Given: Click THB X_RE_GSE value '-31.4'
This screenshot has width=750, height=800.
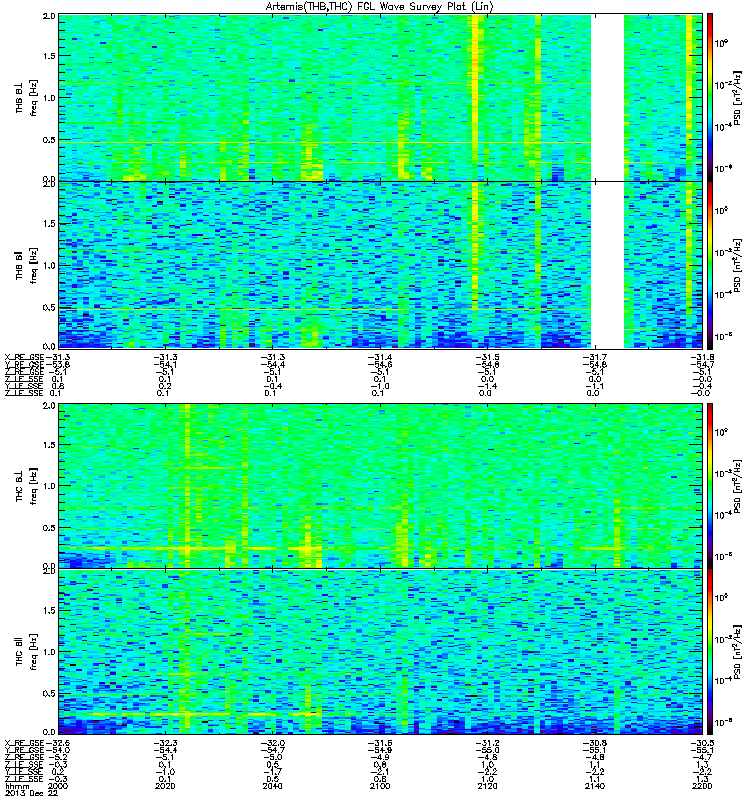Looking at the screenshot, I should 380,358.
